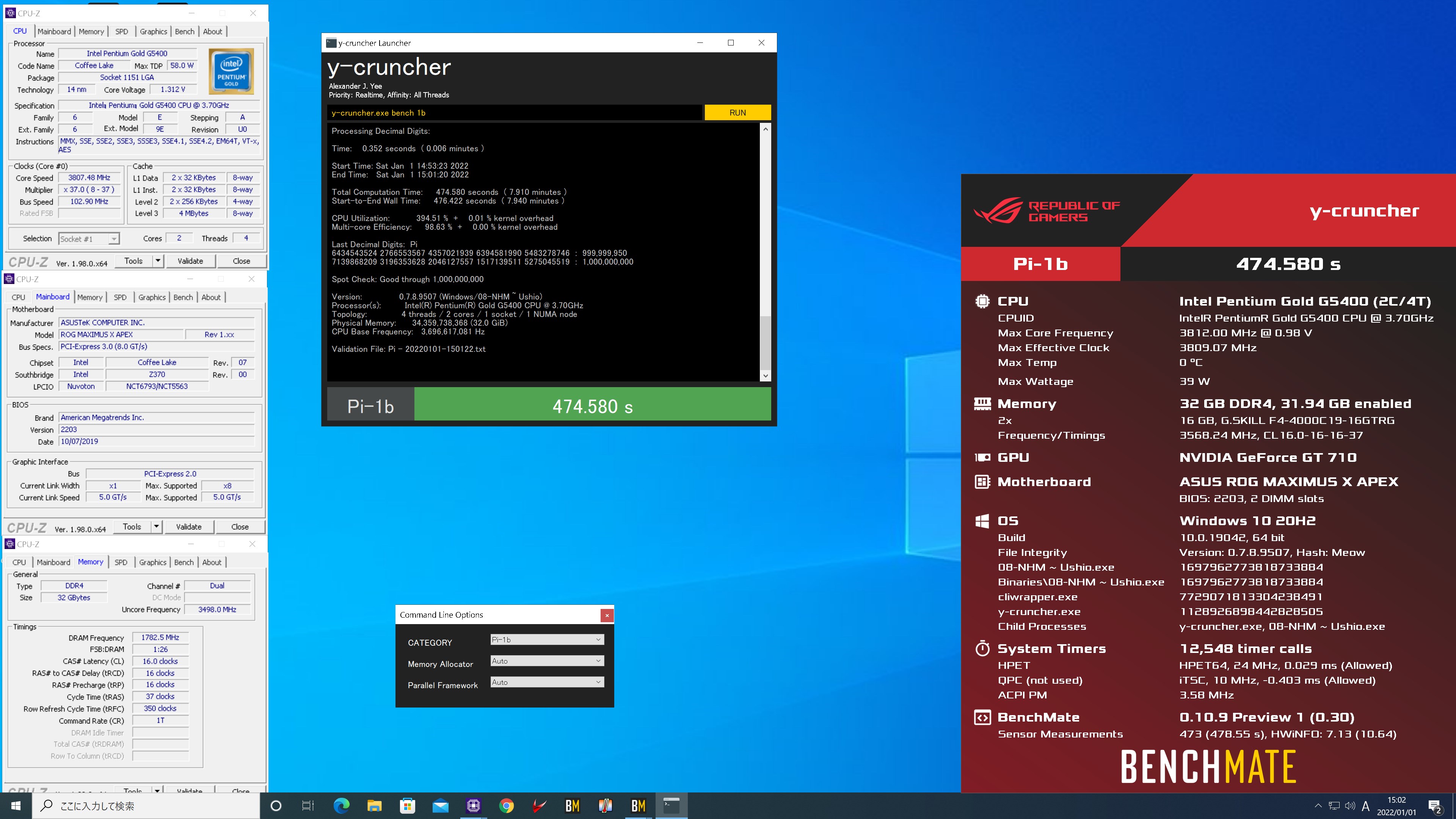Open the volume control in system tray
Screen dimensions: 1456x819
pos(1350,806)
